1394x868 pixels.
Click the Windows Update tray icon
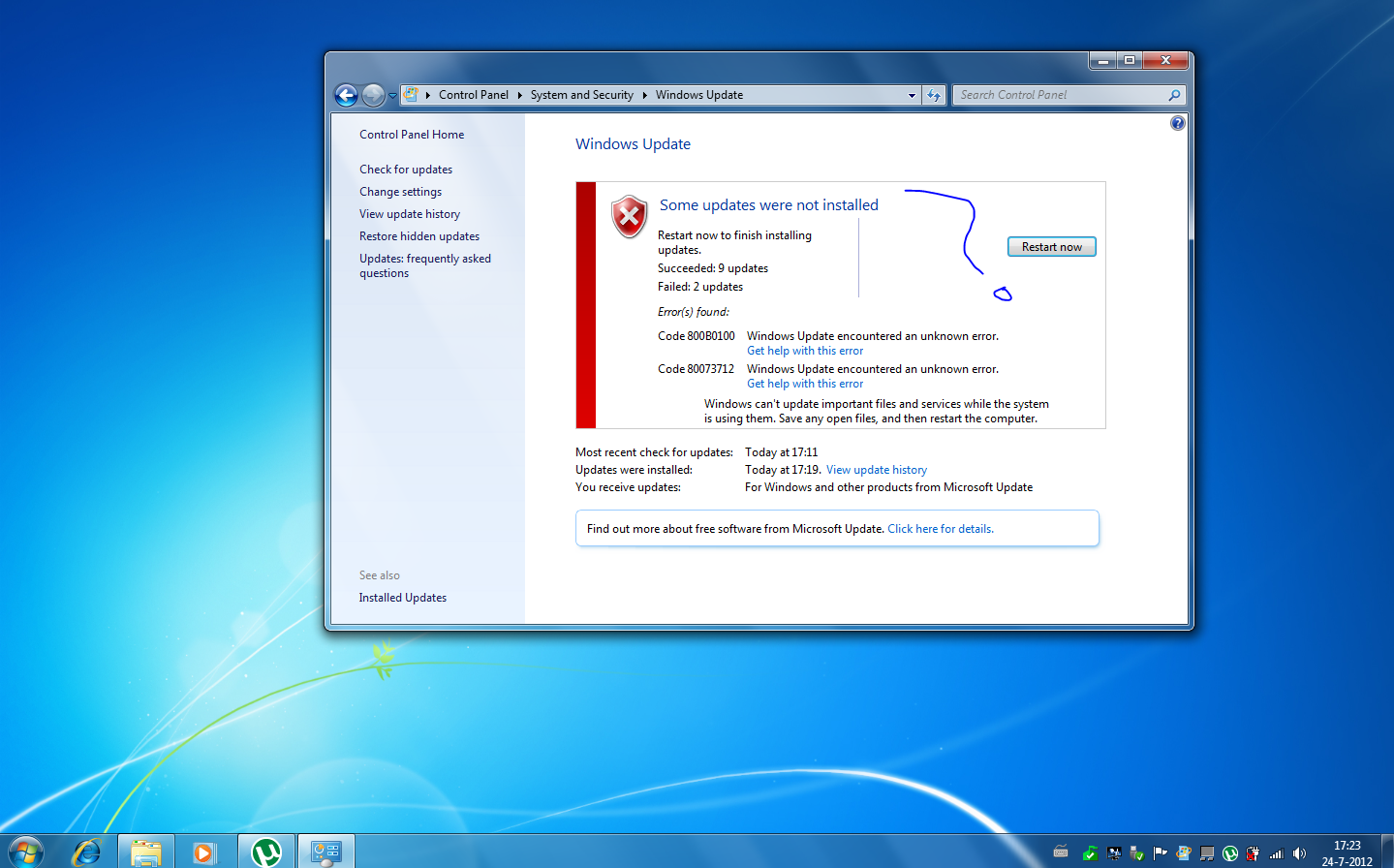[x=1184, y=853]
